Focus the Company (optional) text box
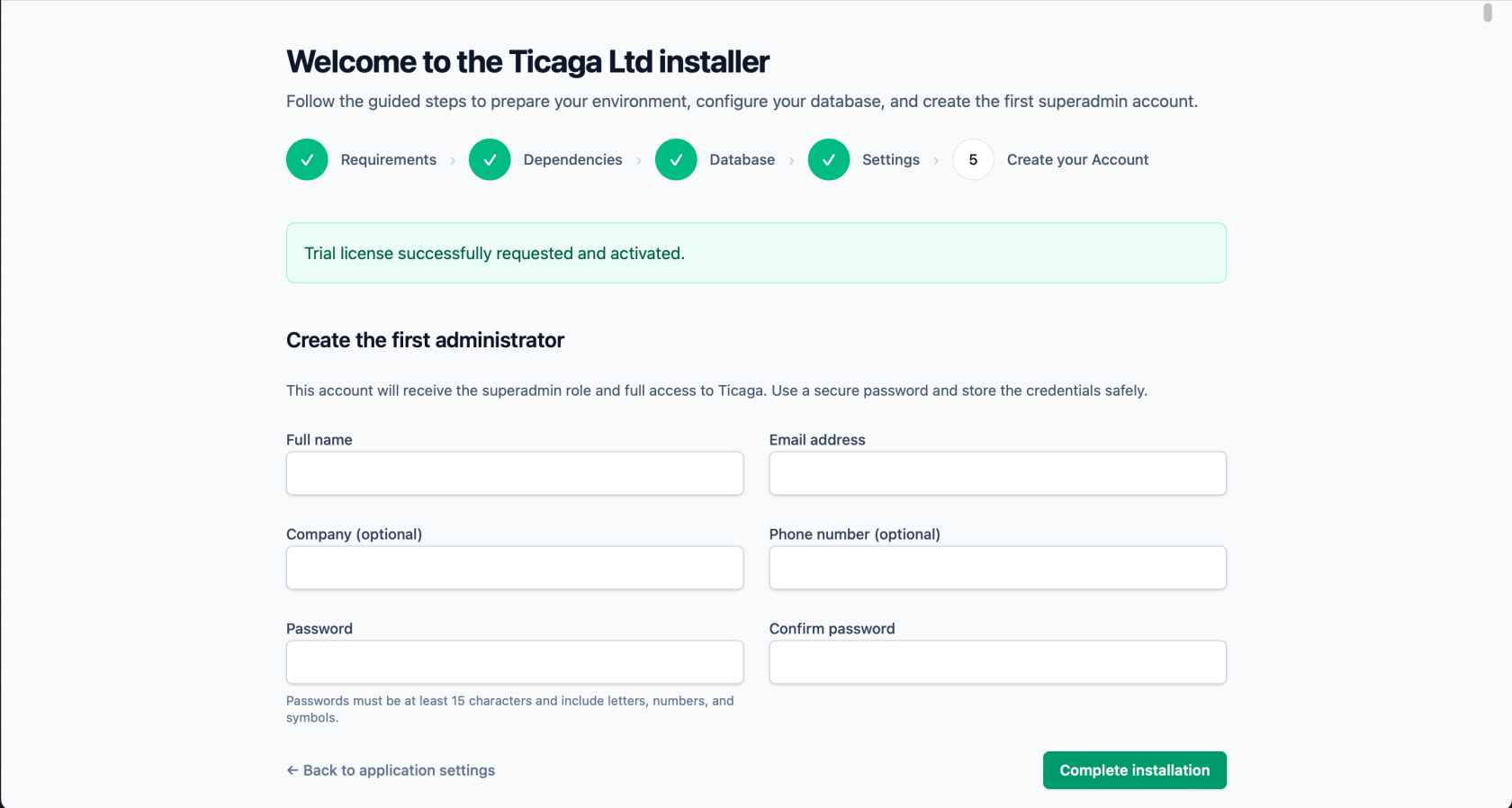This screenshot has height=808, width=1512. click(x=515, y=568)
